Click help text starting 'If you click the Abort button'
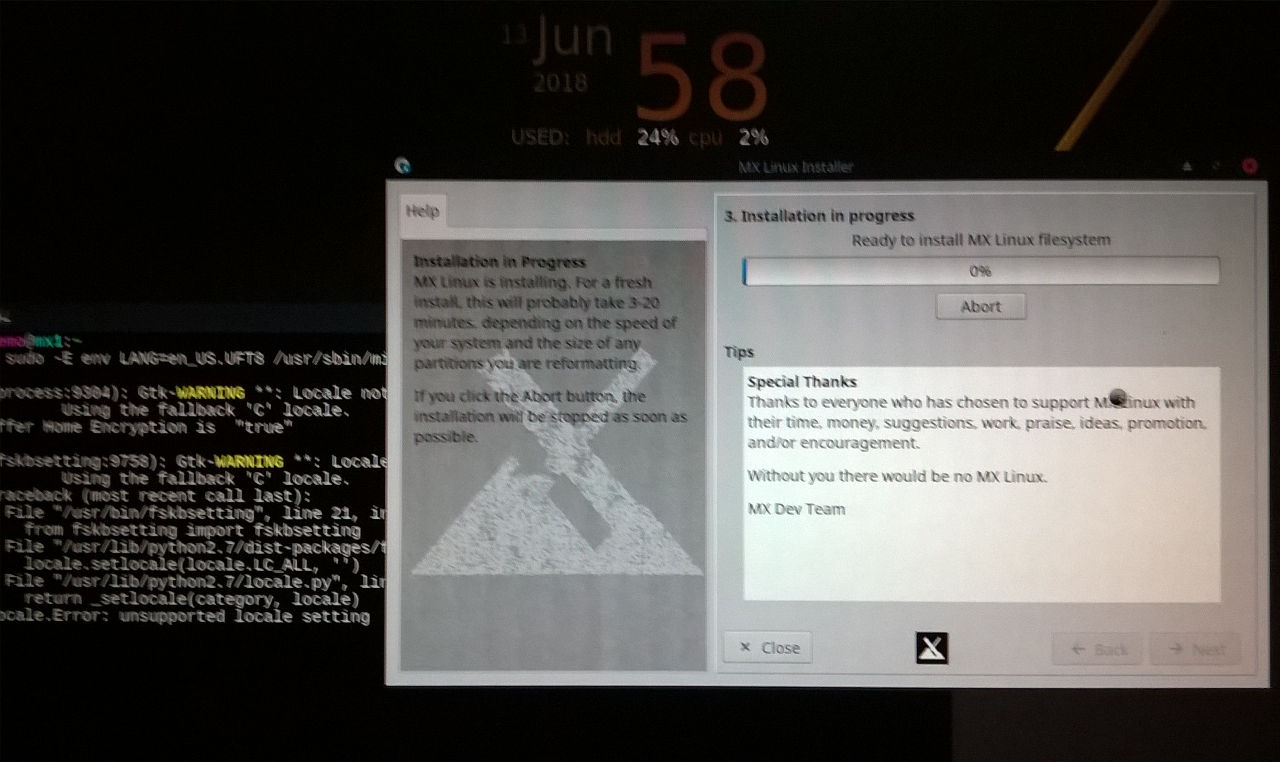 tap(550, 416)
